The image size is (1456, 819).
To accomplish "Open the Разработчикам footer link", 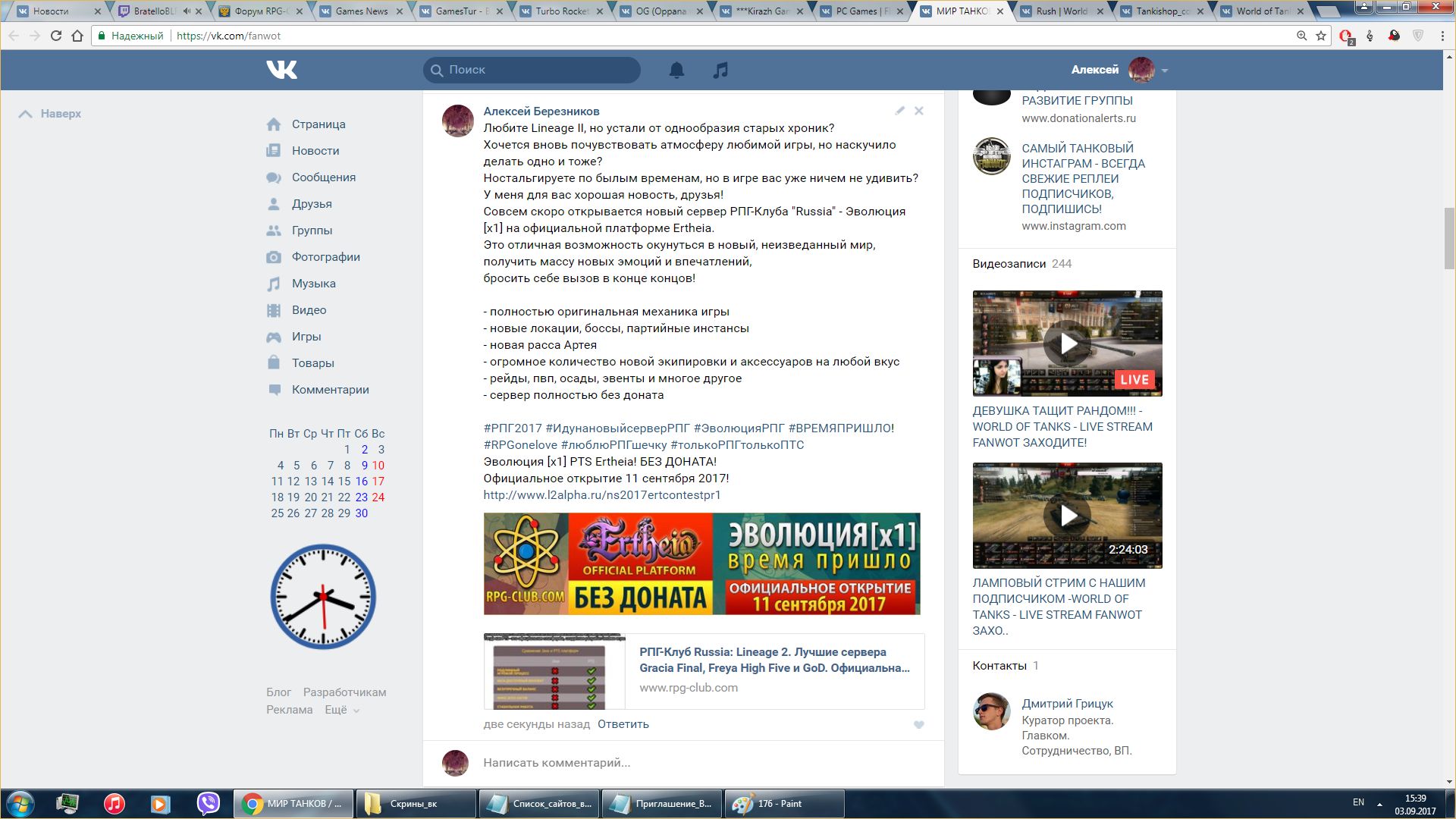I will tap(345, 692).
